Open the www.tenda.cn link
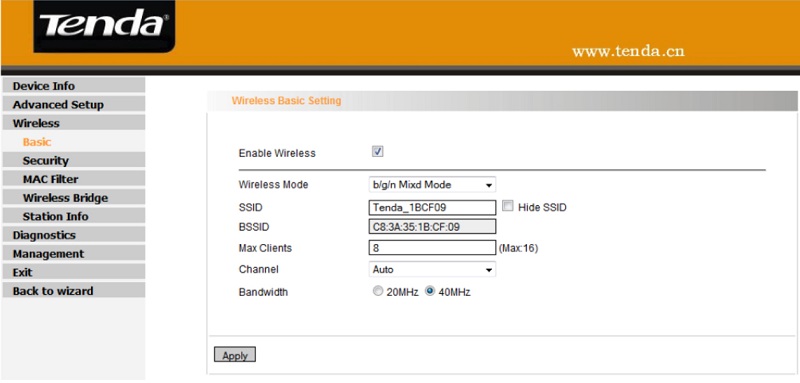800x383 pixels. point(628,52)
